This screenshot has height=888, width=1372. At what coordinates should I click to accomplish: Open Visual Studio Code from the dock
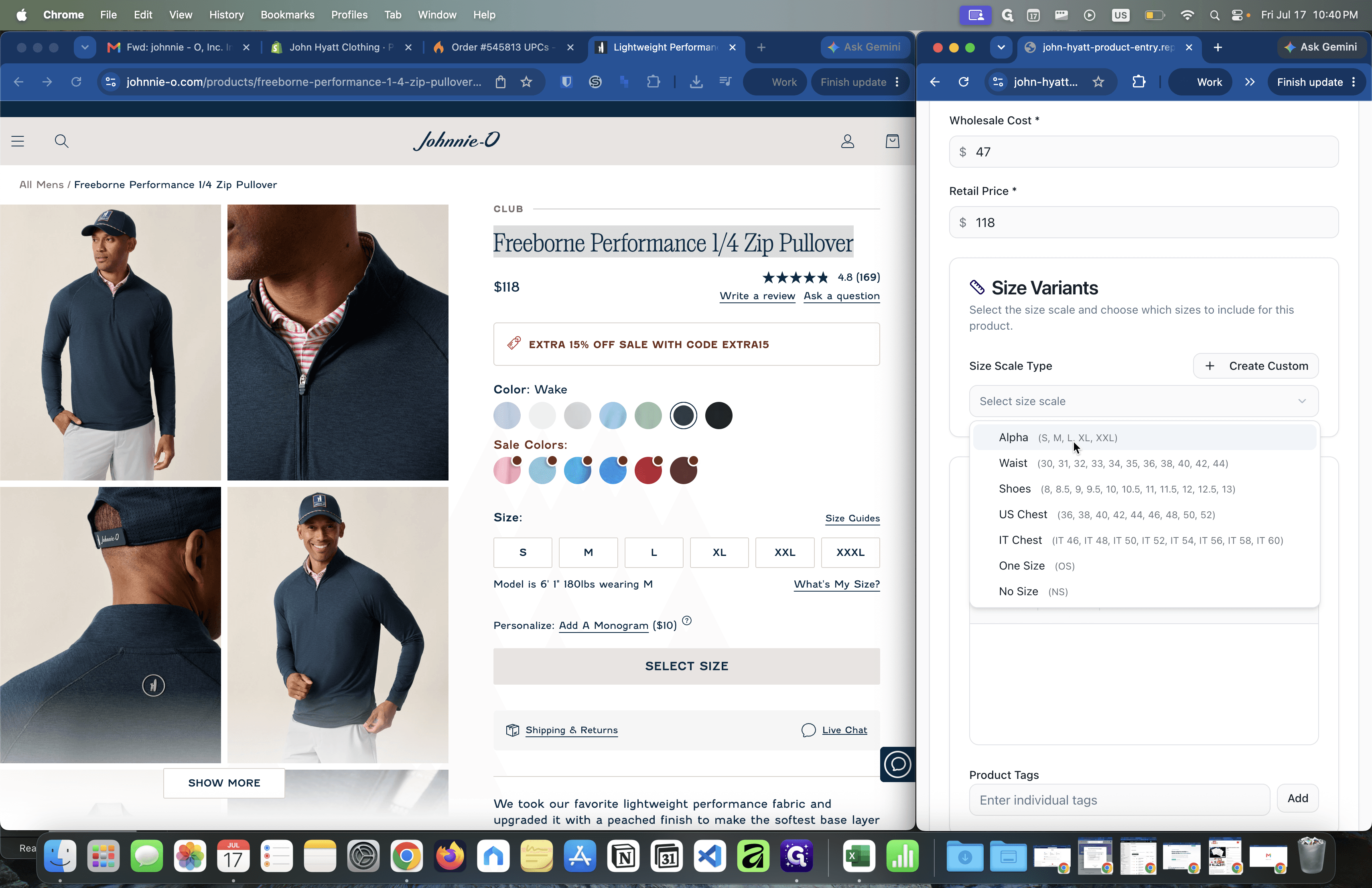(710, 856)
